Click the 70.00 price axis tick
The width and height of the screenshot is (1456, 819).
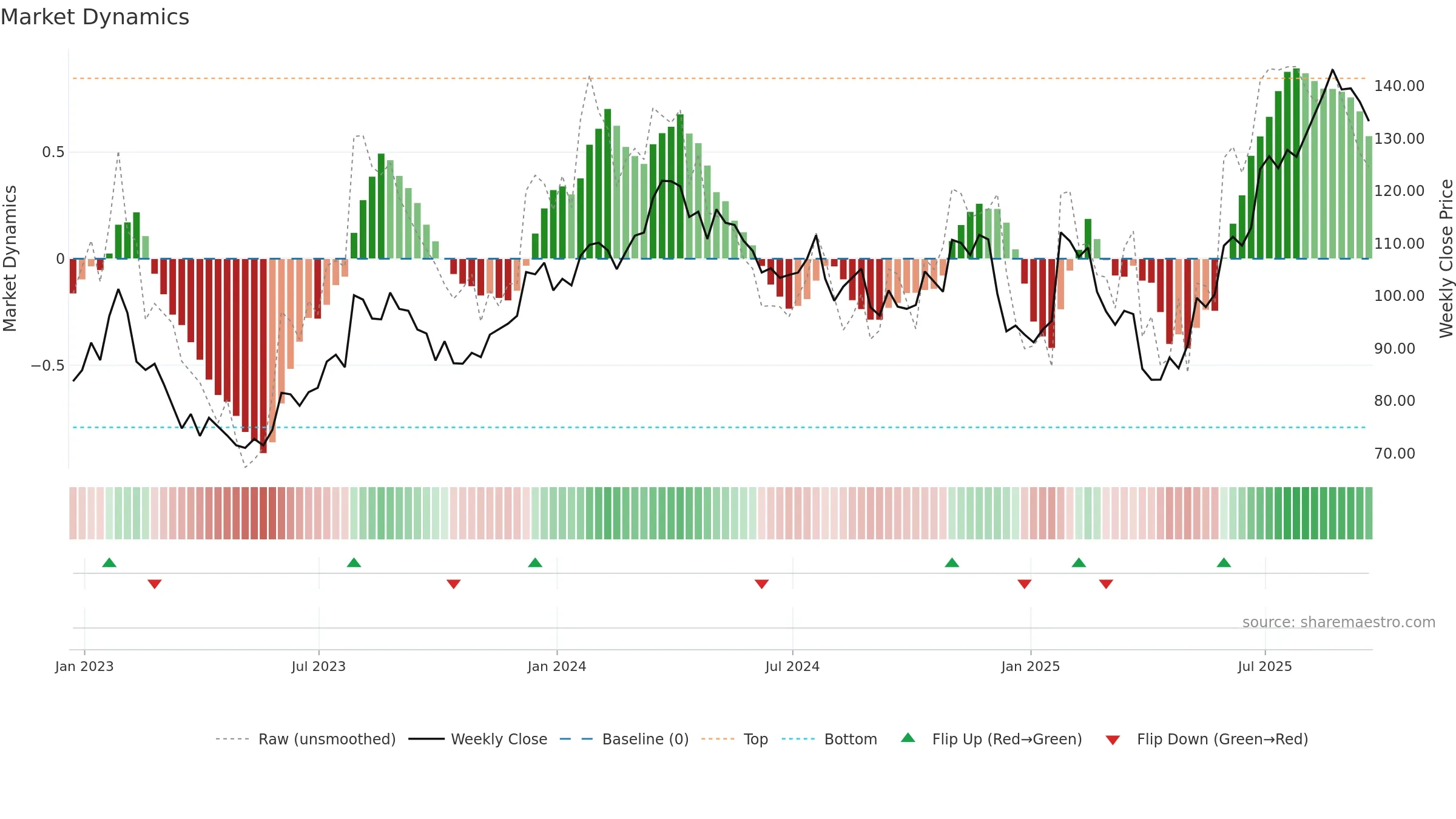pos(1395,453)
